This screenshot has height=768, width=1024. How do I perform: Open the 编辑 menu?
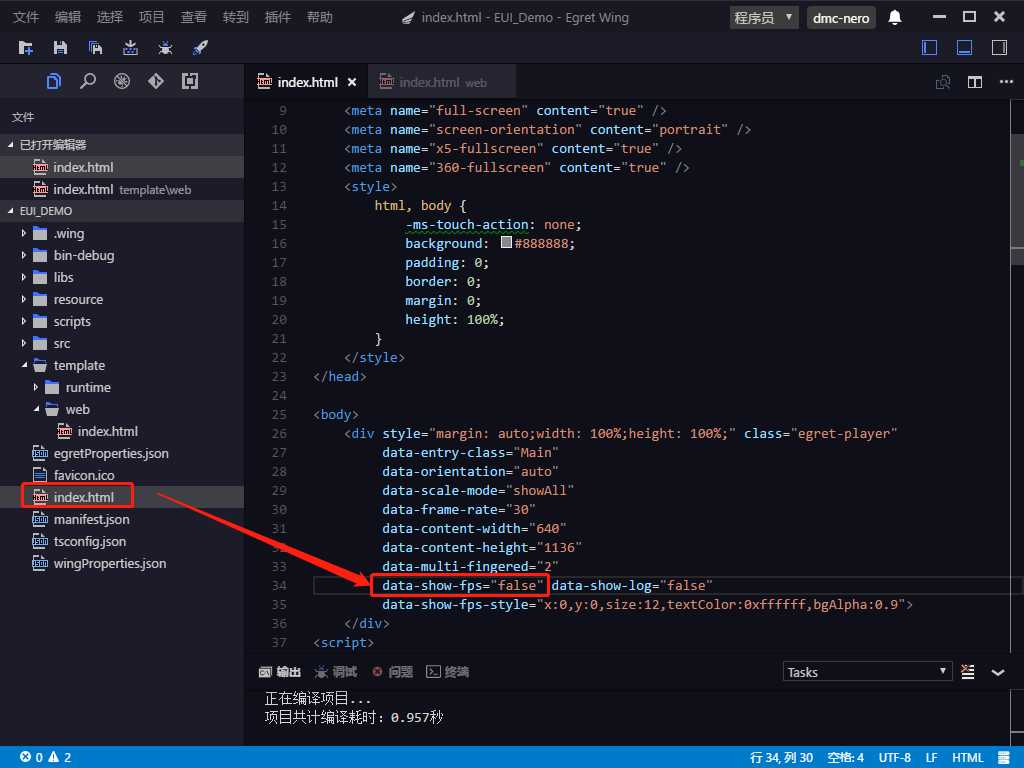(x=68, y=17)
